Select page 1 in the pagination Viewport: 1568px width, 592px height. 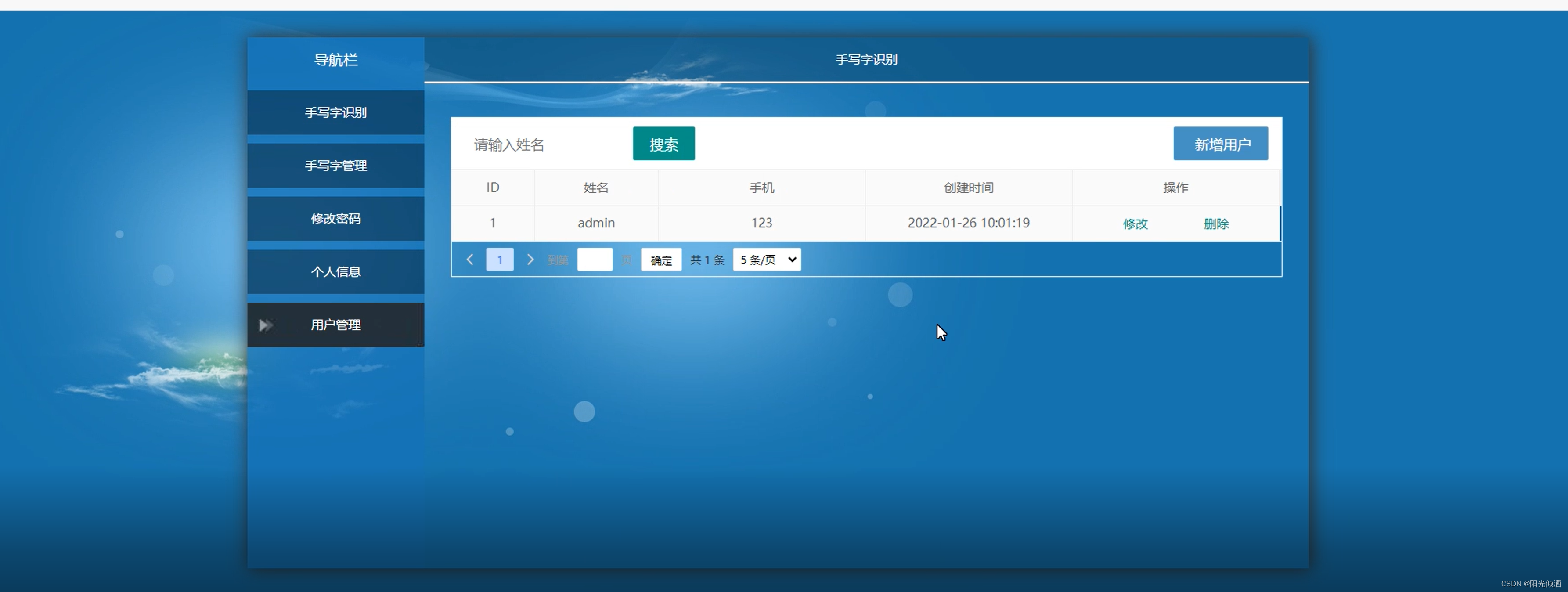coord(499,260)
